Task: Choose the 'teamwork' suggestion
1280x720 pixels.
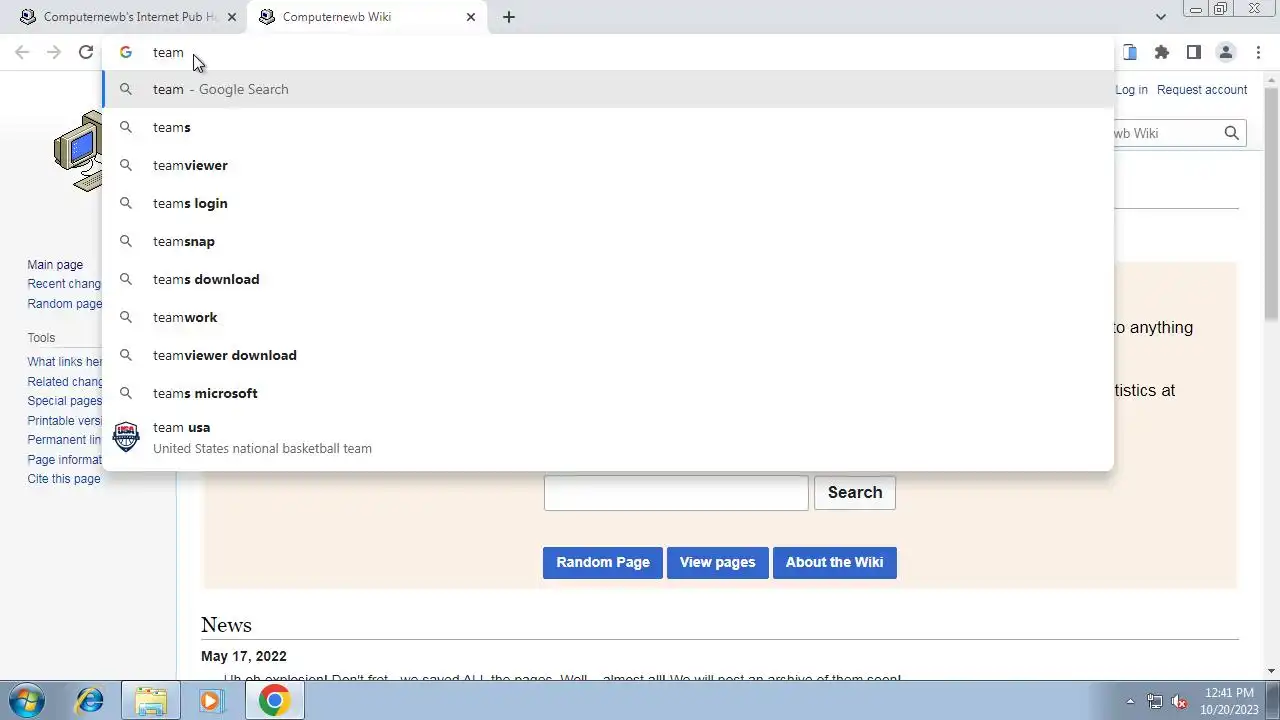Action: point(608,317)
